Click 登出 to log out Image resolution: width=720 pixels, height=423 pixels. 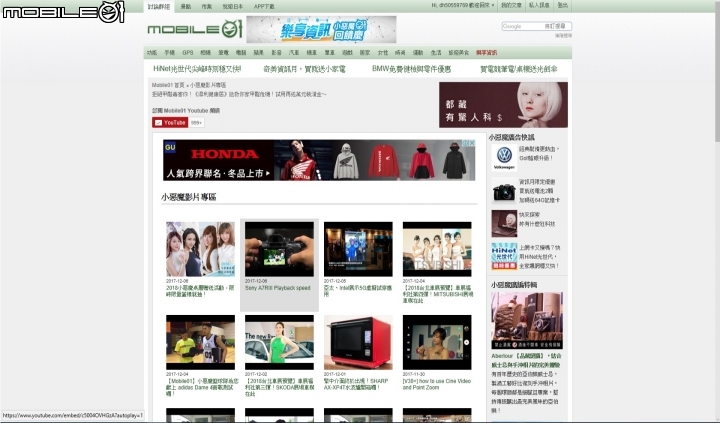tap(562, 6)
